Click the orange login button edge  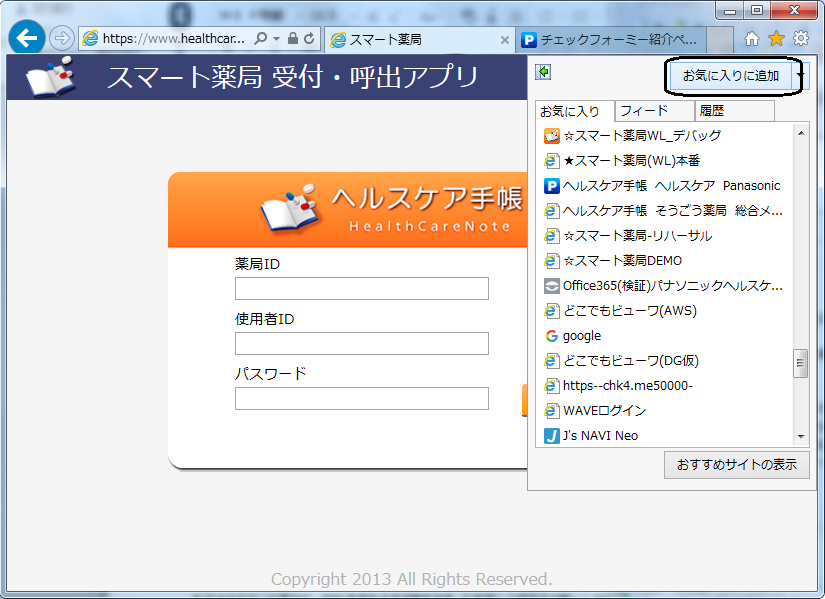click(524, 400)
